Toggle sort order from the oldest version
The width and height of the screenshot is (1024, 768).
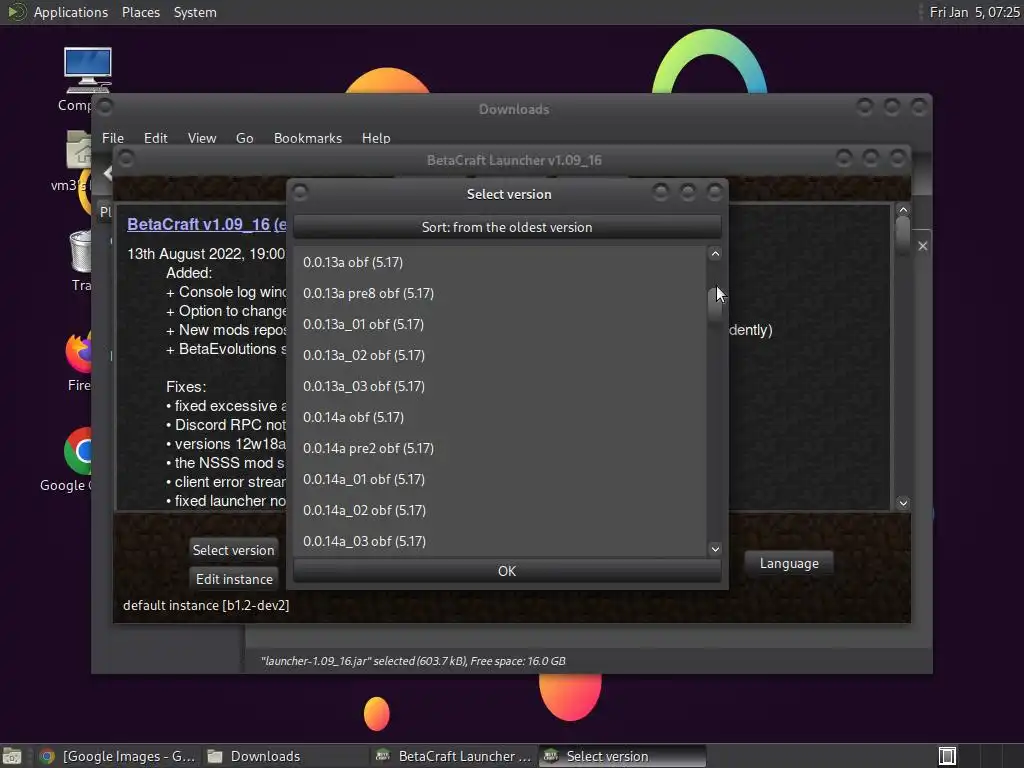click(507, 227)
